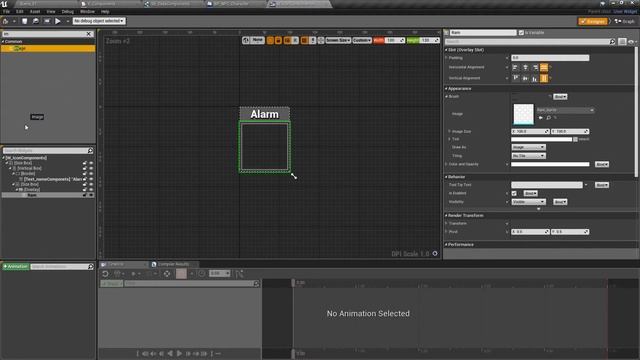This screenshot has height=360, width=640.
Task: Open the Debug menu
Action: tap(68, 11)
